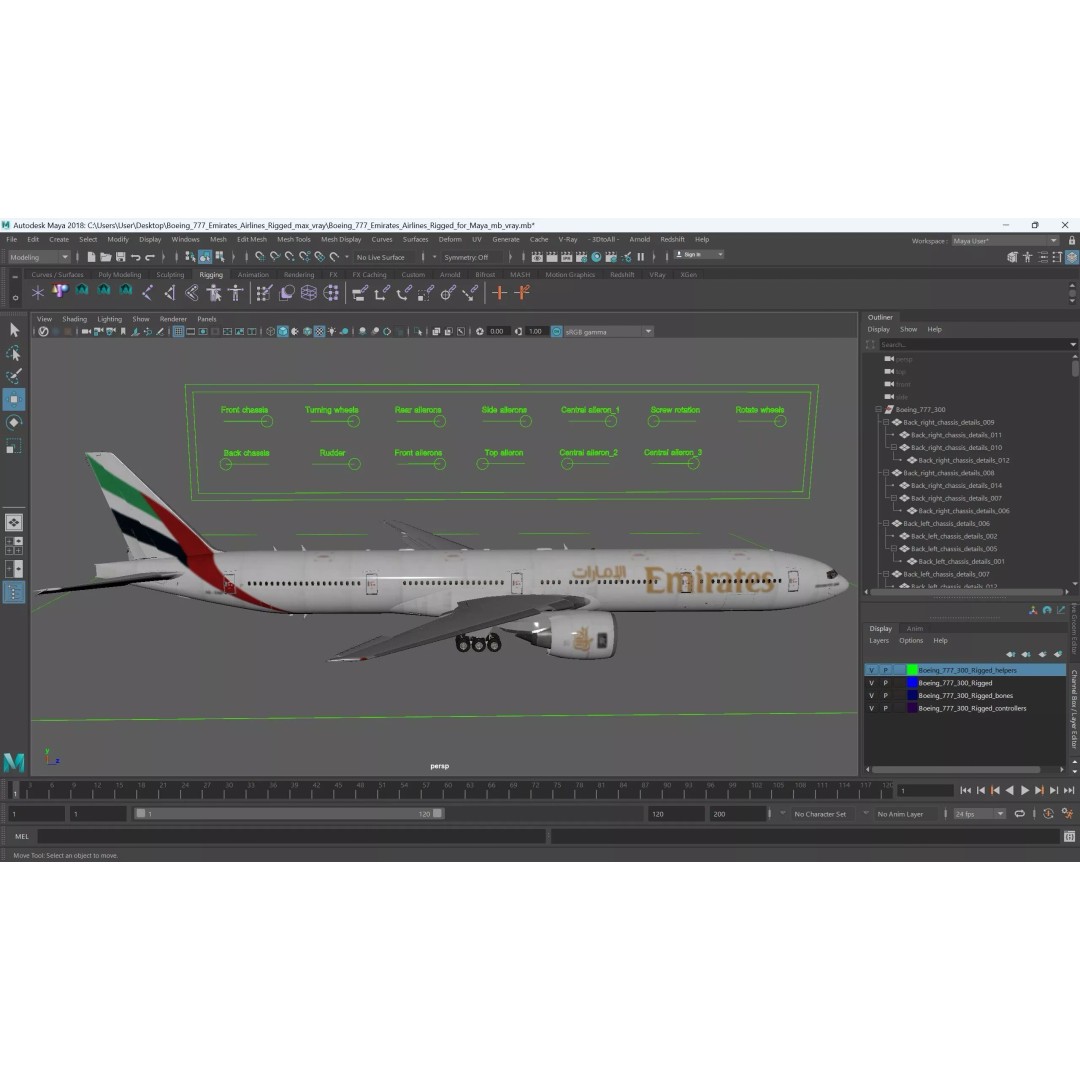Open the Workspace Maya User dropdown
Screen dimensions: 1080x1080
click(x=1005, y=241)
